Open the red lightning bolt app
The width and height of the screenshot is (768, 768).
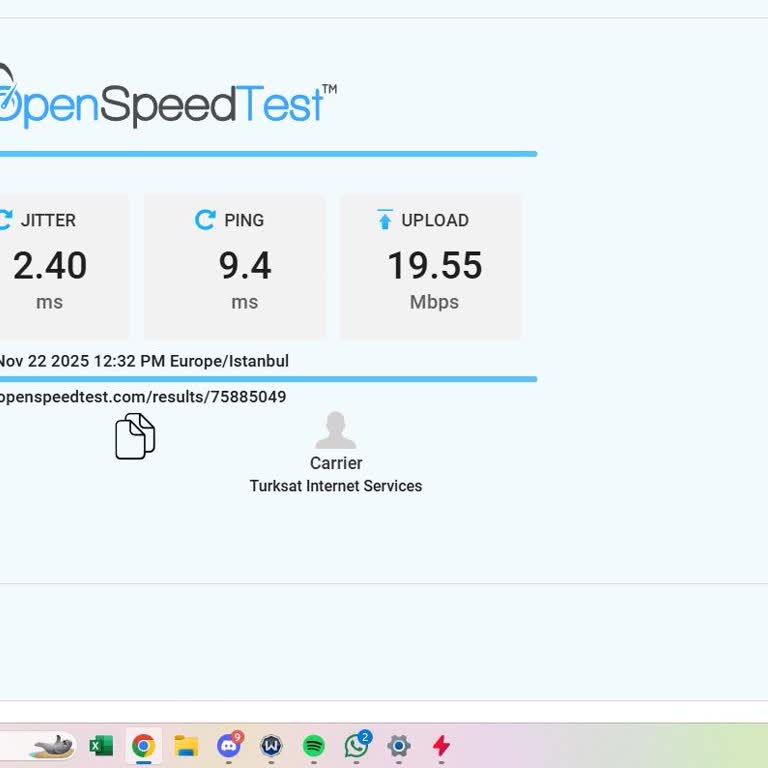441,746
